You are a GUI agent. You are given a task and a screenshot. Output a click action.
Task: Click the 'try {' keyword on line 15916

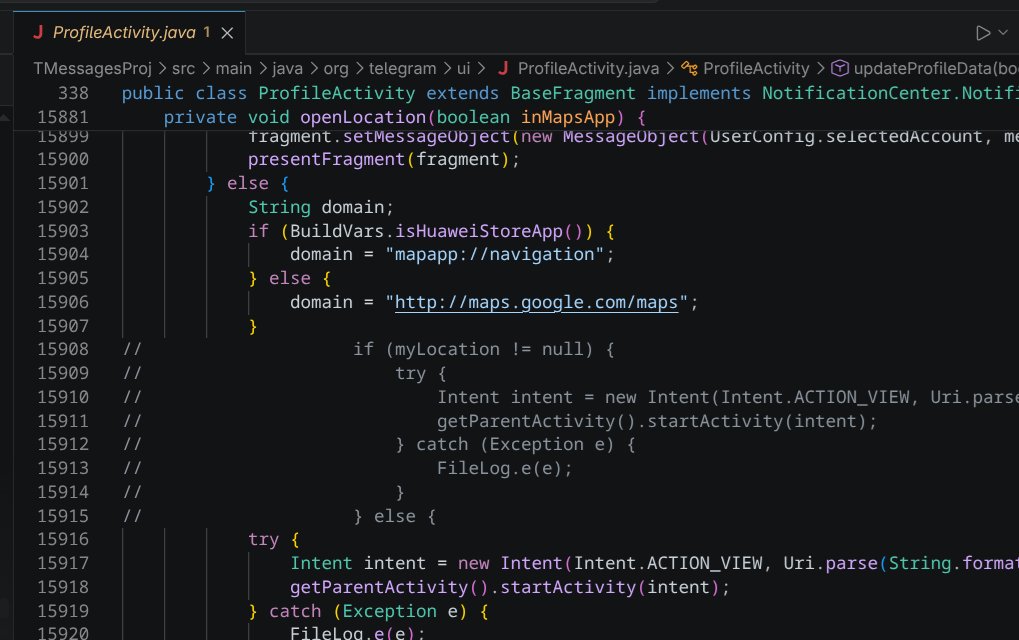273,540
